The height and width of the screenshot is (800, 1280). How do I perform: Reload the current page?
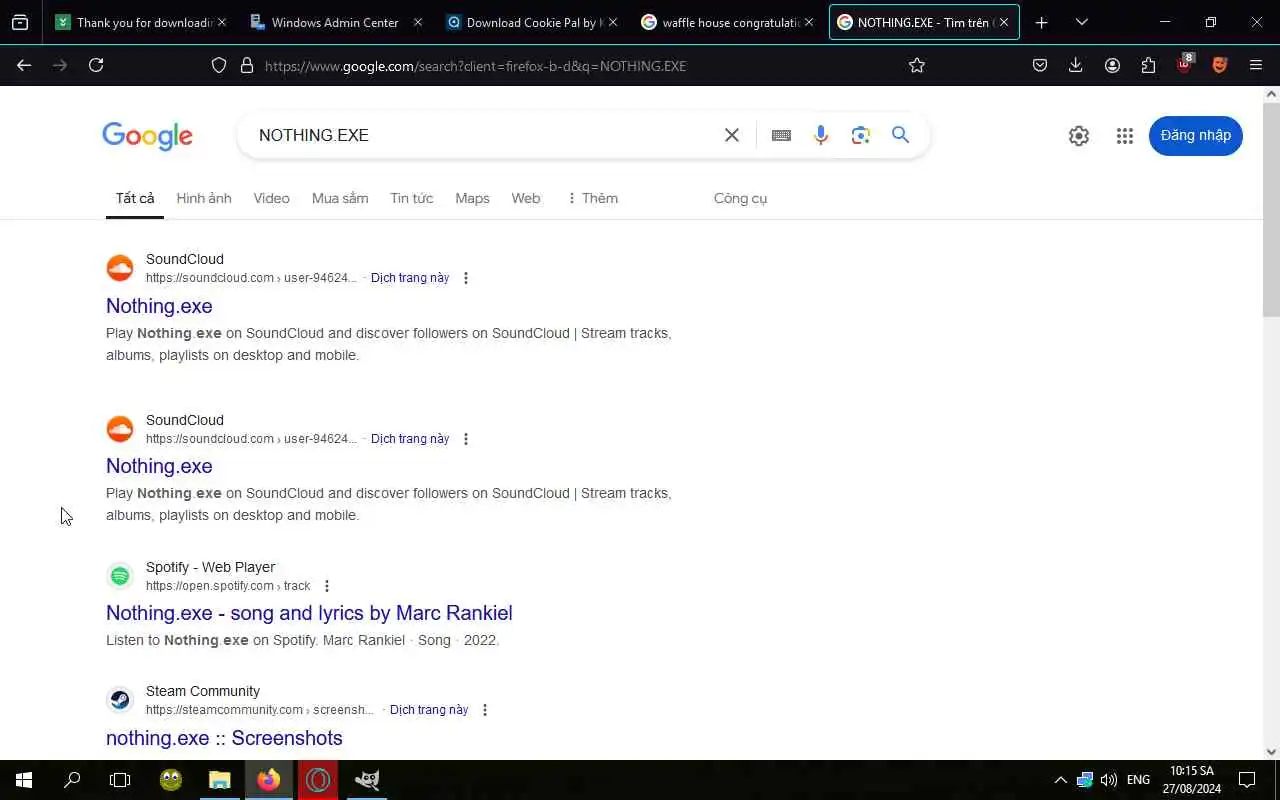coord(96,65)
